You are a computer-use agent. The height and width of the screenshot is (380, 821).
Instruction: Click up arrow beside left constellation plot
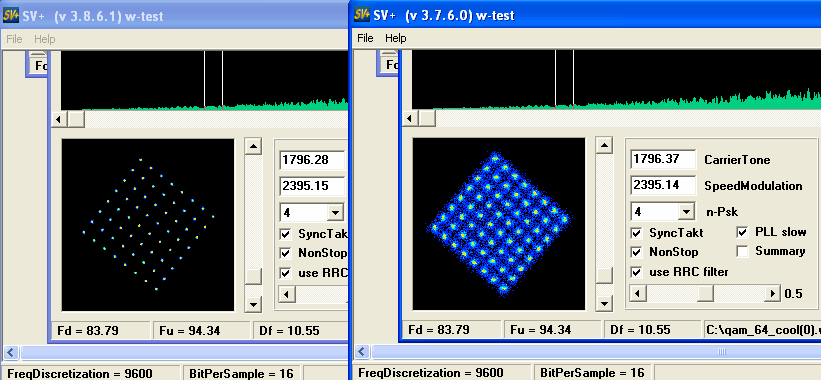253,147
